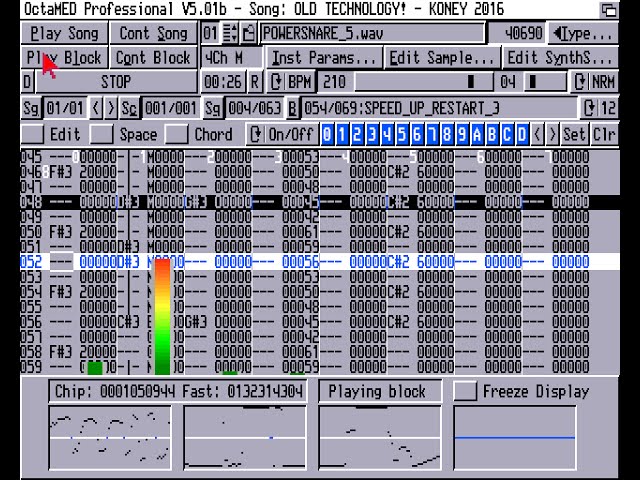The image size is (640, 480).
Task: Adjust the 04 secondary tempo slider
Action: tap(545, 82)
